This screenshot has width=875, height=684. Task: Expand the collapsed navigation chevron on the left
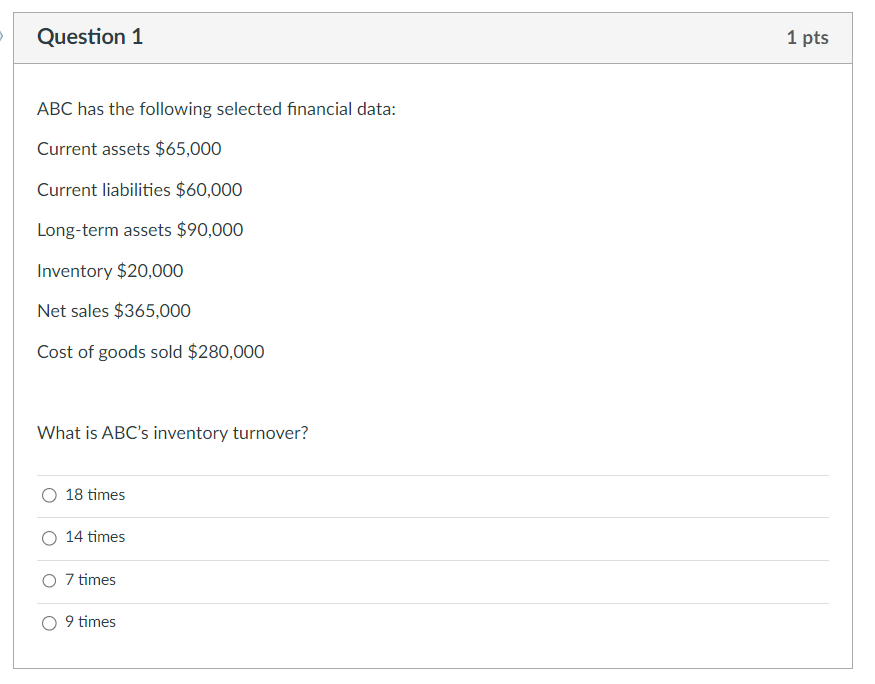pos(4,36)
